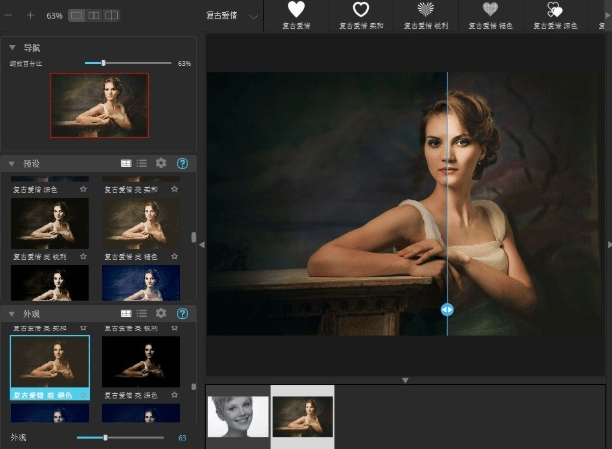Switch to split compare view mode
The image size is (612, 449).
[x=111, y=16]
